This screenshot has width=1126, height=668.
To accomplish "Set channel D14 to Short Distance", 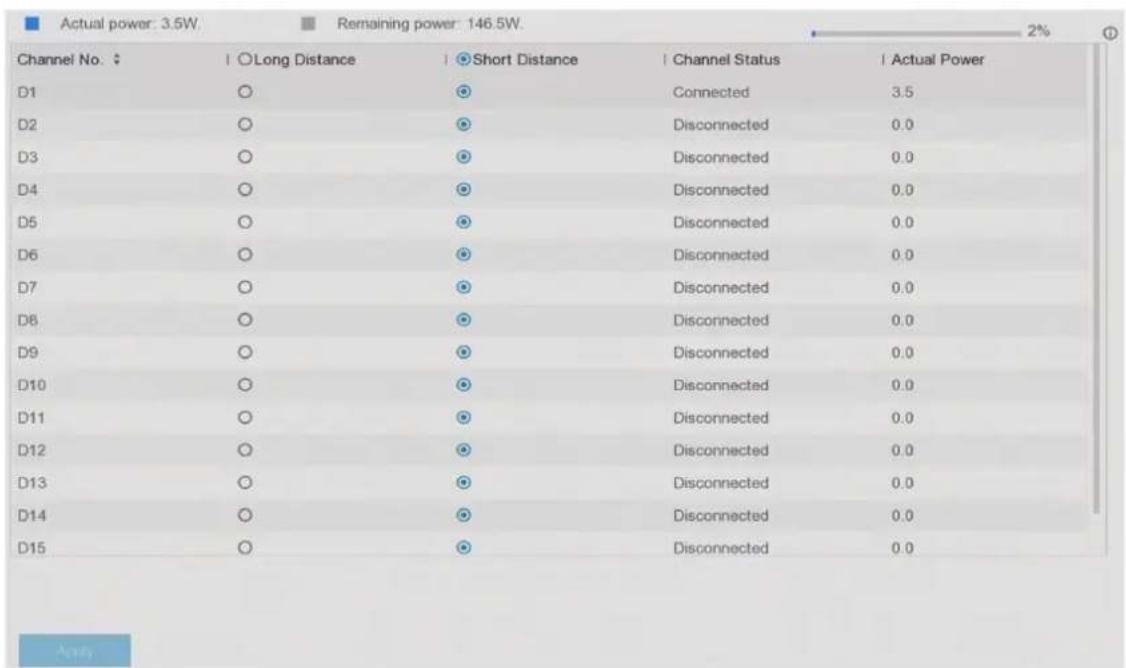I will click(464, 515).
